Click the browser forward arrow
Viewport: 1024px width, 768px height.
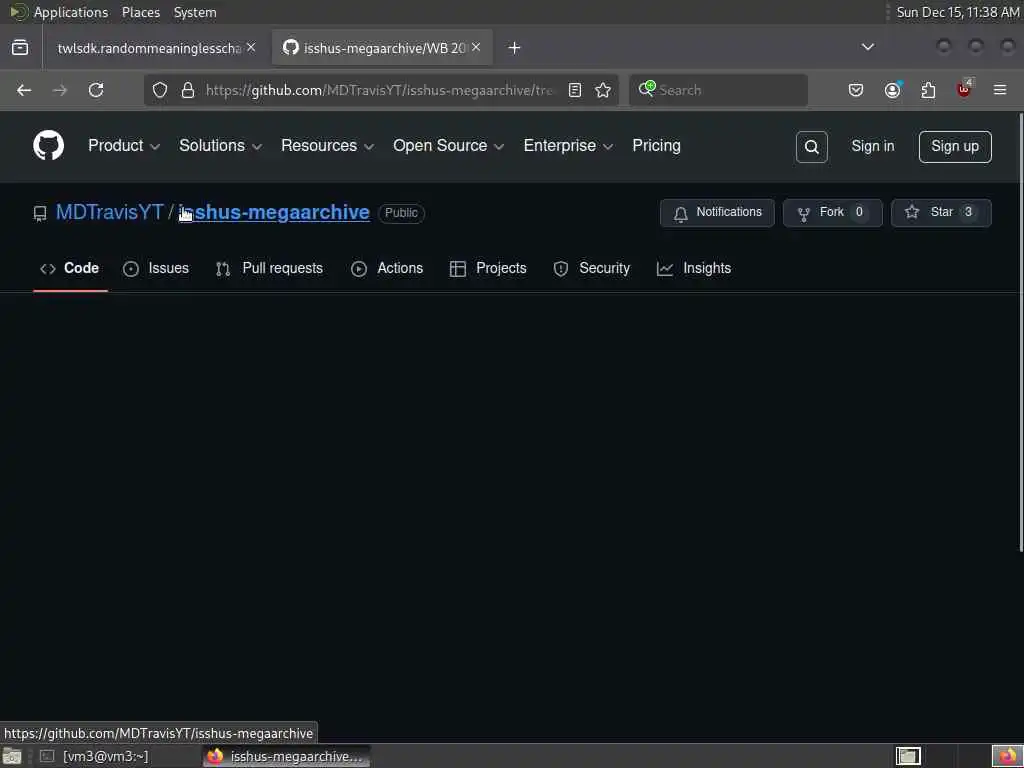[x=60, y=90]
